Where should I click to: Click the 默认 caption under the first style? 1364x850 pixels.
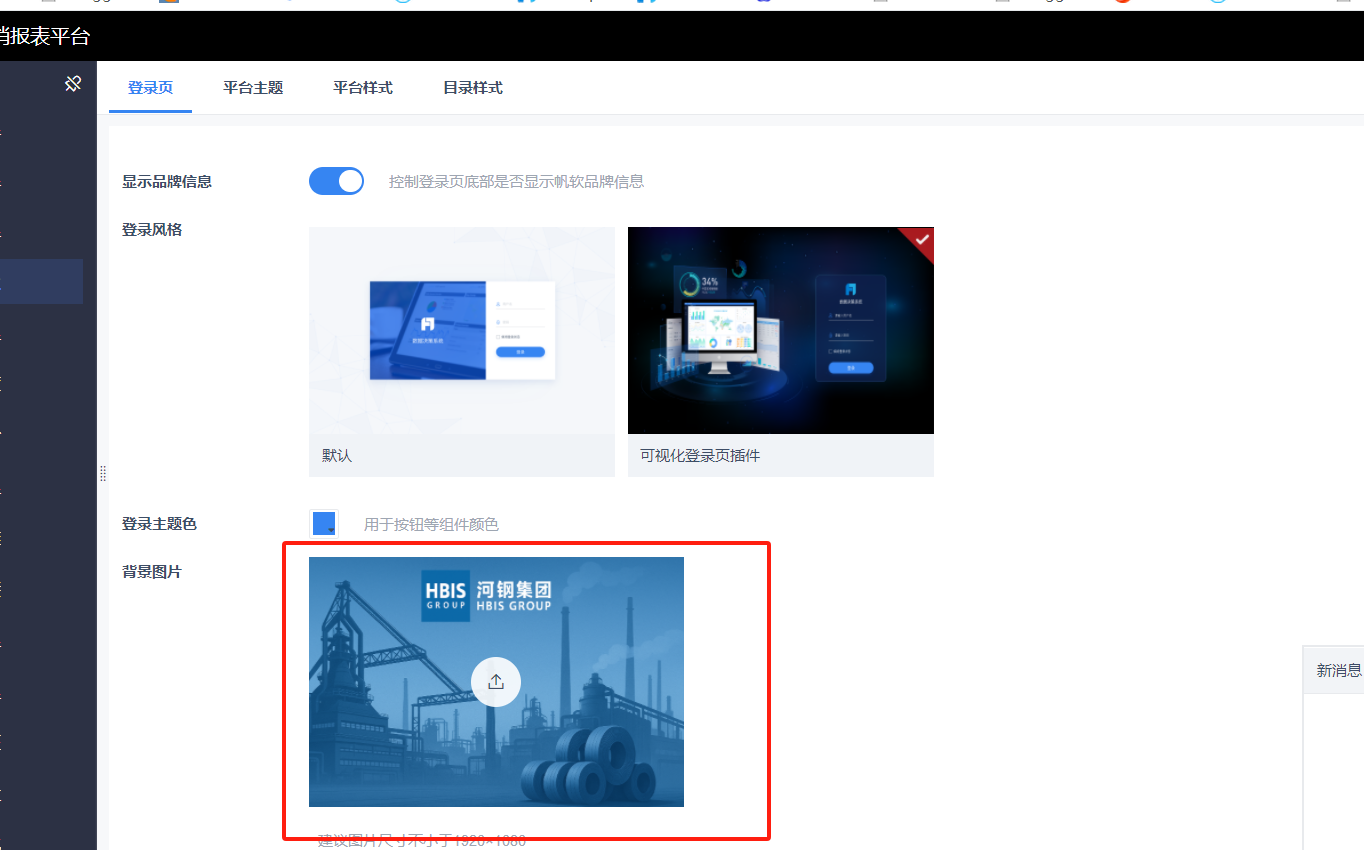pos(337,456)
